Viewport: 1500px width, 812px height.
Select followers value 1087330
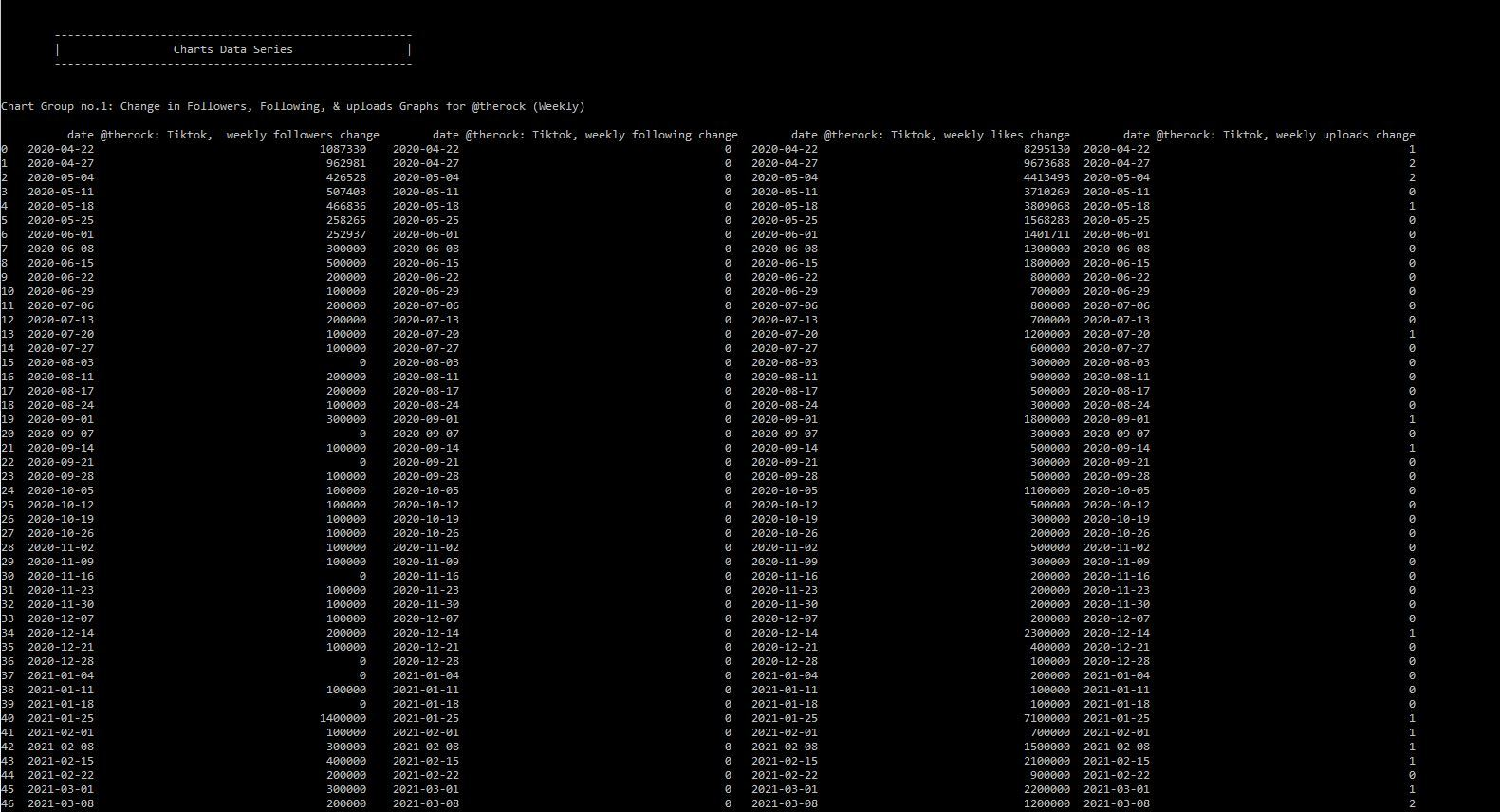click(x=343, y=149)
